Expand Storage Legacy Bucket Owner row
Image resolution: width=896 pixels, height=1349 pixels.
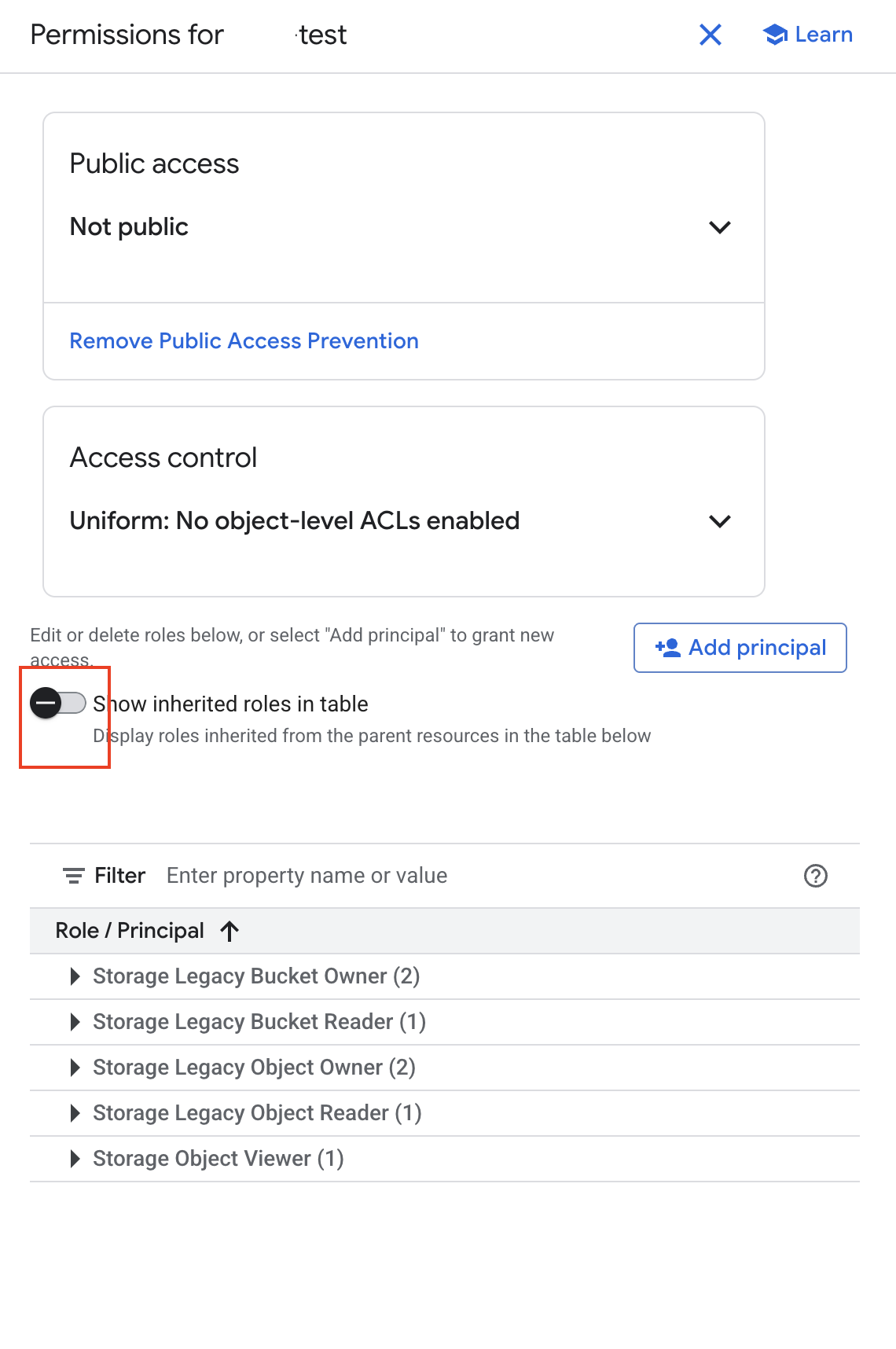[x=75, y=976]
